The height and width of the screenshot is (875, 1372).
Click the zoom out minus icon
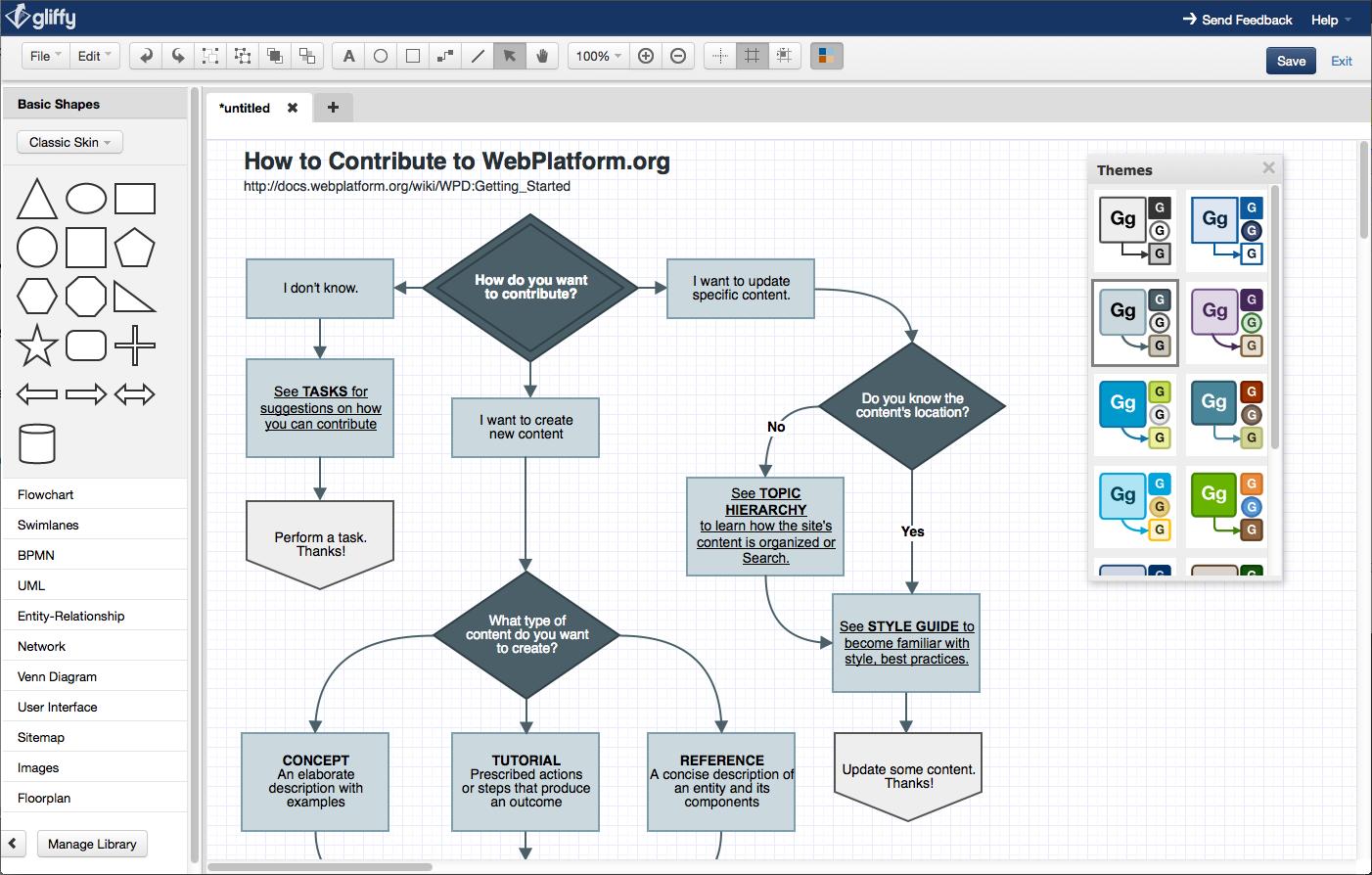click(x=677, y=56)
